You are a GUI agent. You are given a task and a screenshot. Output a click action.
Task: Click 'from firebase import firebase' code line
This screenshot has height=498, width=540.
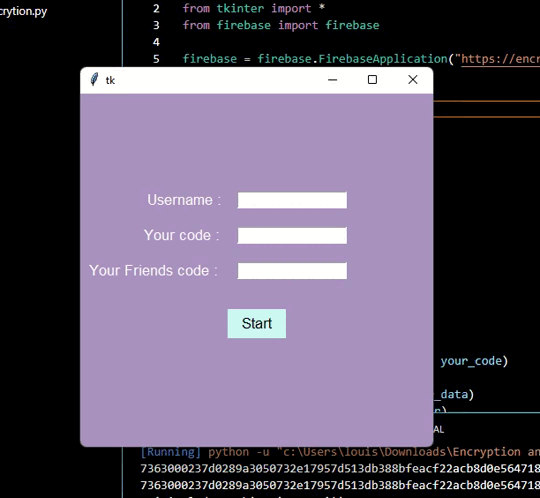pos(281,25)
